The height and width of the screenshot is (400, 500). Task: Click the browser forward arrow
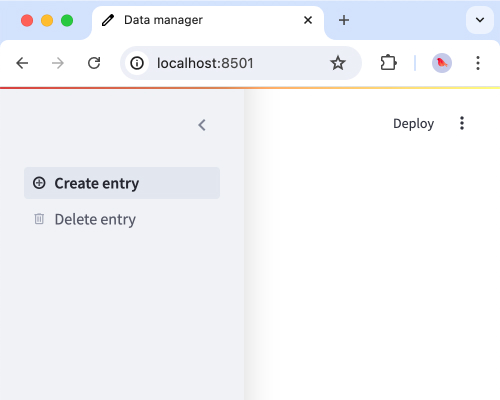[x=58, y=63]
